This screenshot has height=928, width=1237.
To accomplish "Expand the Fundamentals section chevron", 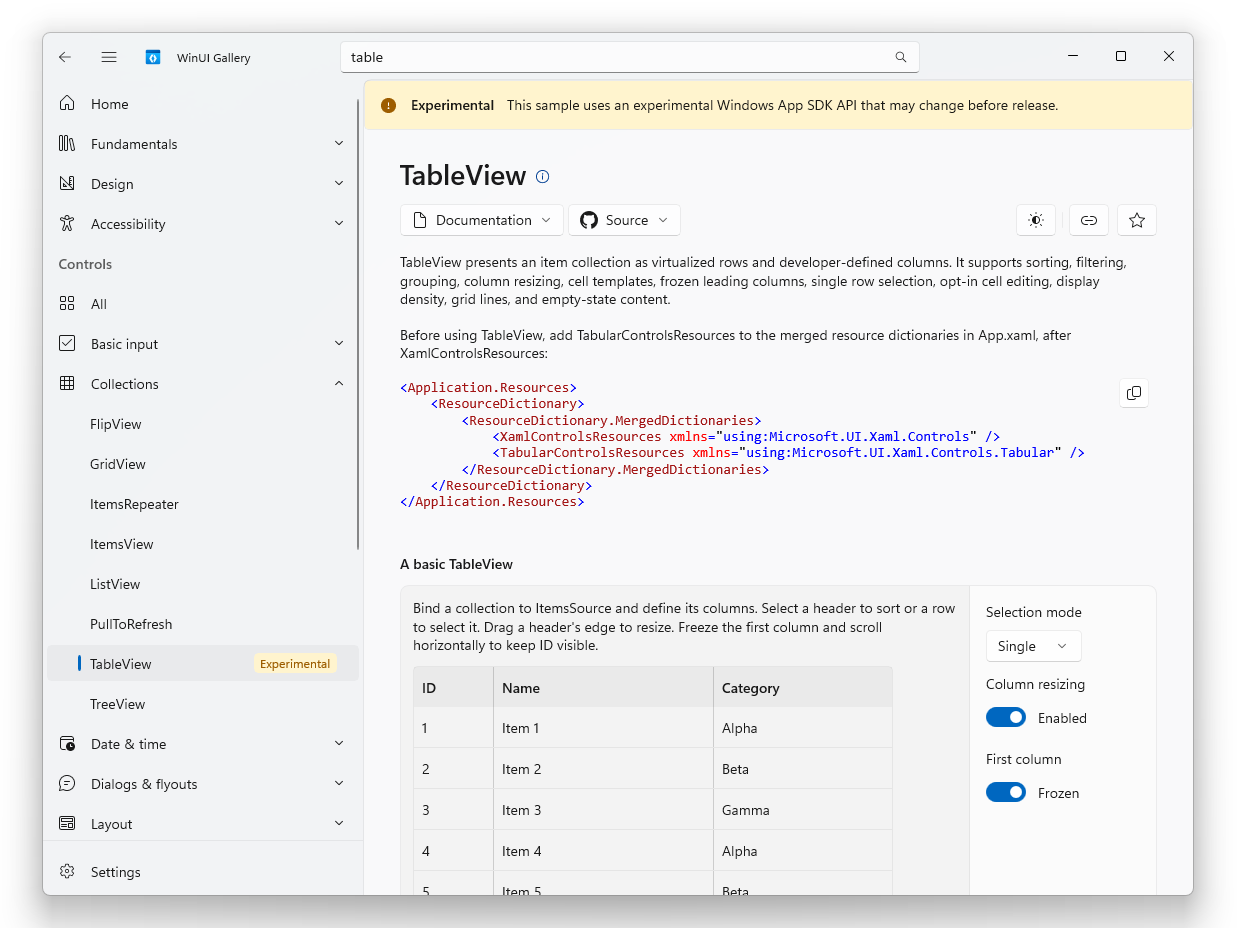I will (339, 144).
